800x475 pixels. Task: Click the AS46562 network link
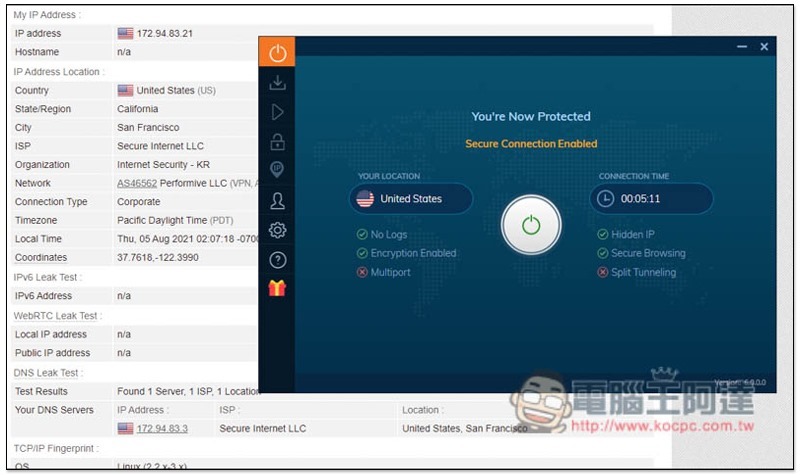point(137,183)
